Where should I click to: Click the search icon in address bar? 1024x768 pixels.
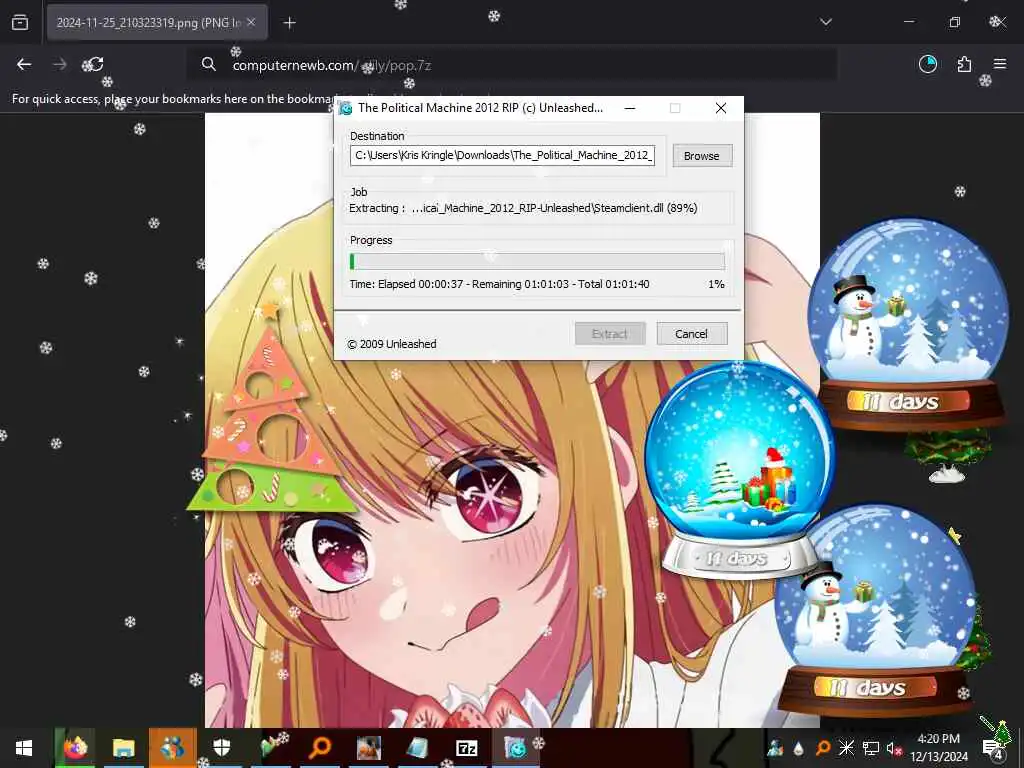point(208,65)
